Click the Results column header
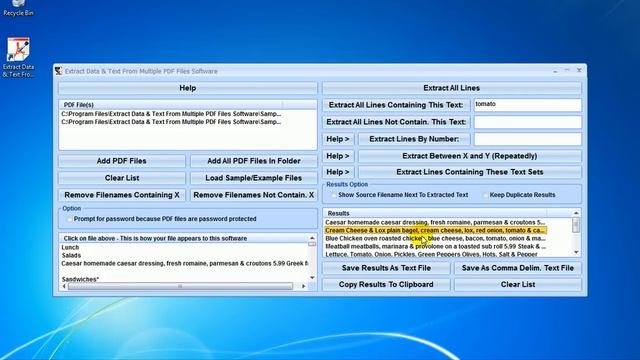 pos(435,213)
